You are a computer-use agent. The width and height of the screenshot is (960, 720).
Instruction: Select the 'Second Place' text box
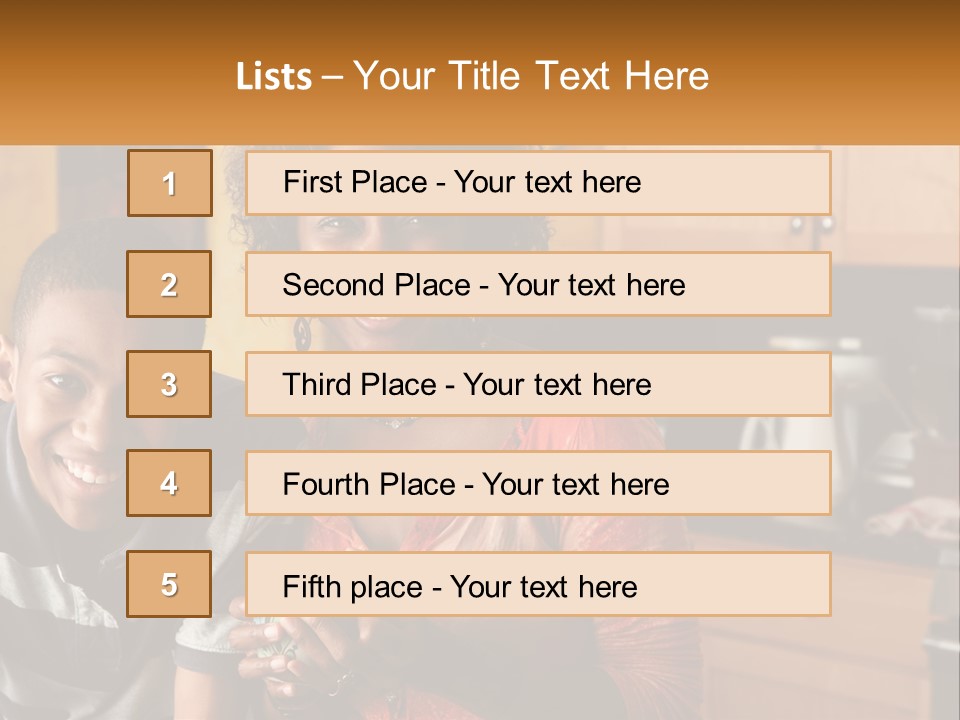pyautogui.click(x=538, y=284)
